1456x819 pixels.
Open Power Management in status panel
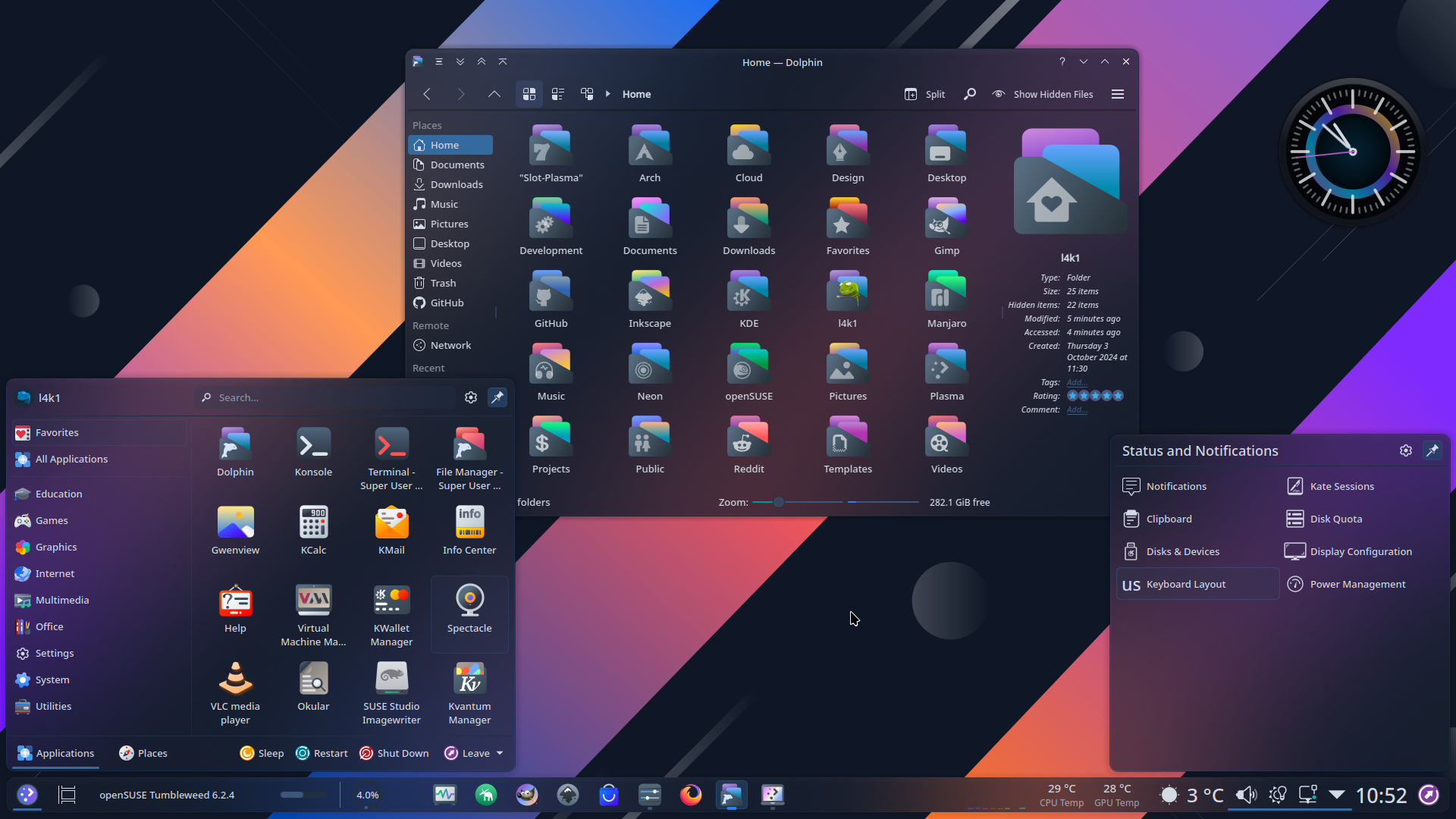click(x=1361, y=584)
